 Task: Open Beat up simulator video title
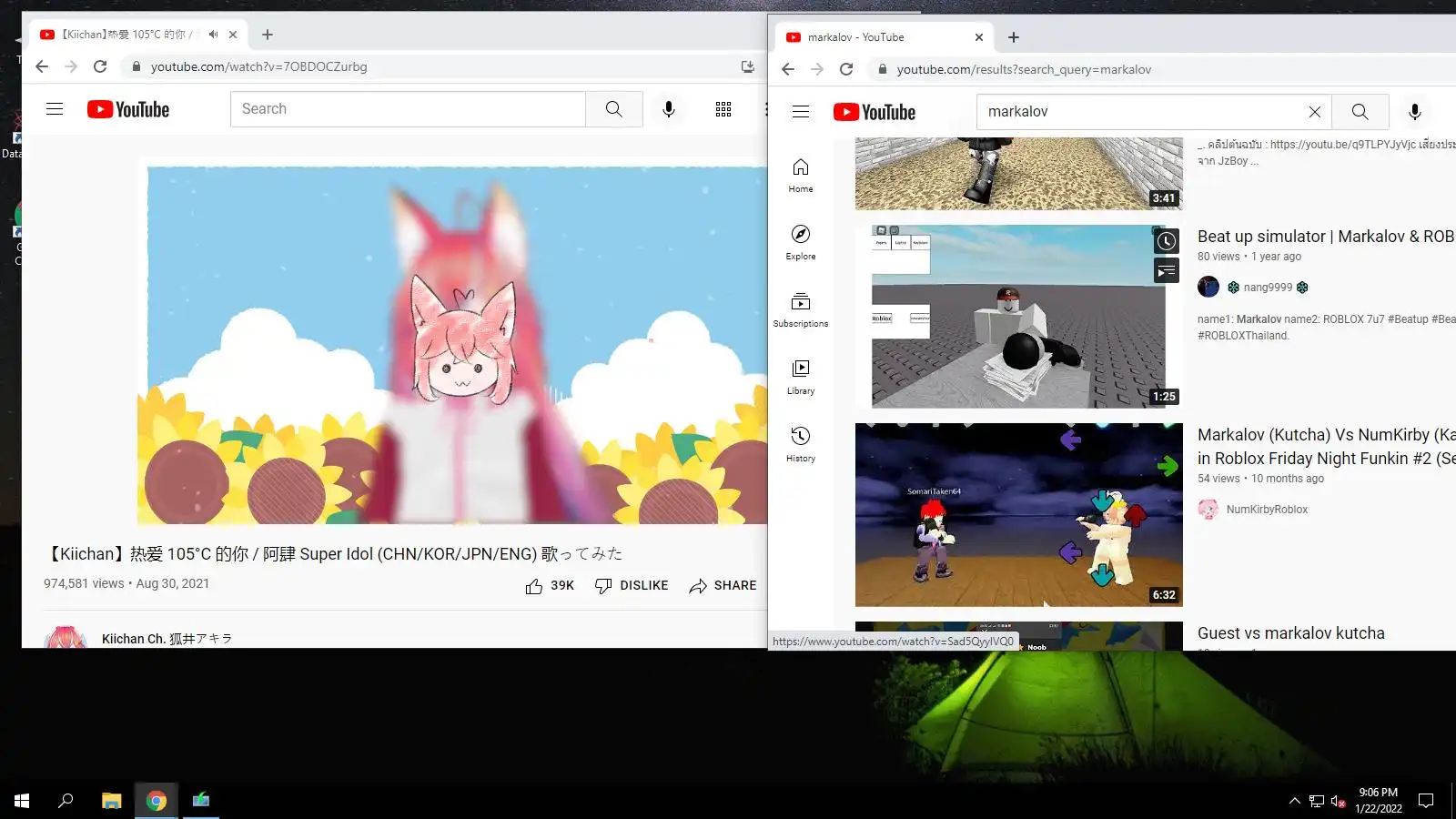coord(1327,237)
